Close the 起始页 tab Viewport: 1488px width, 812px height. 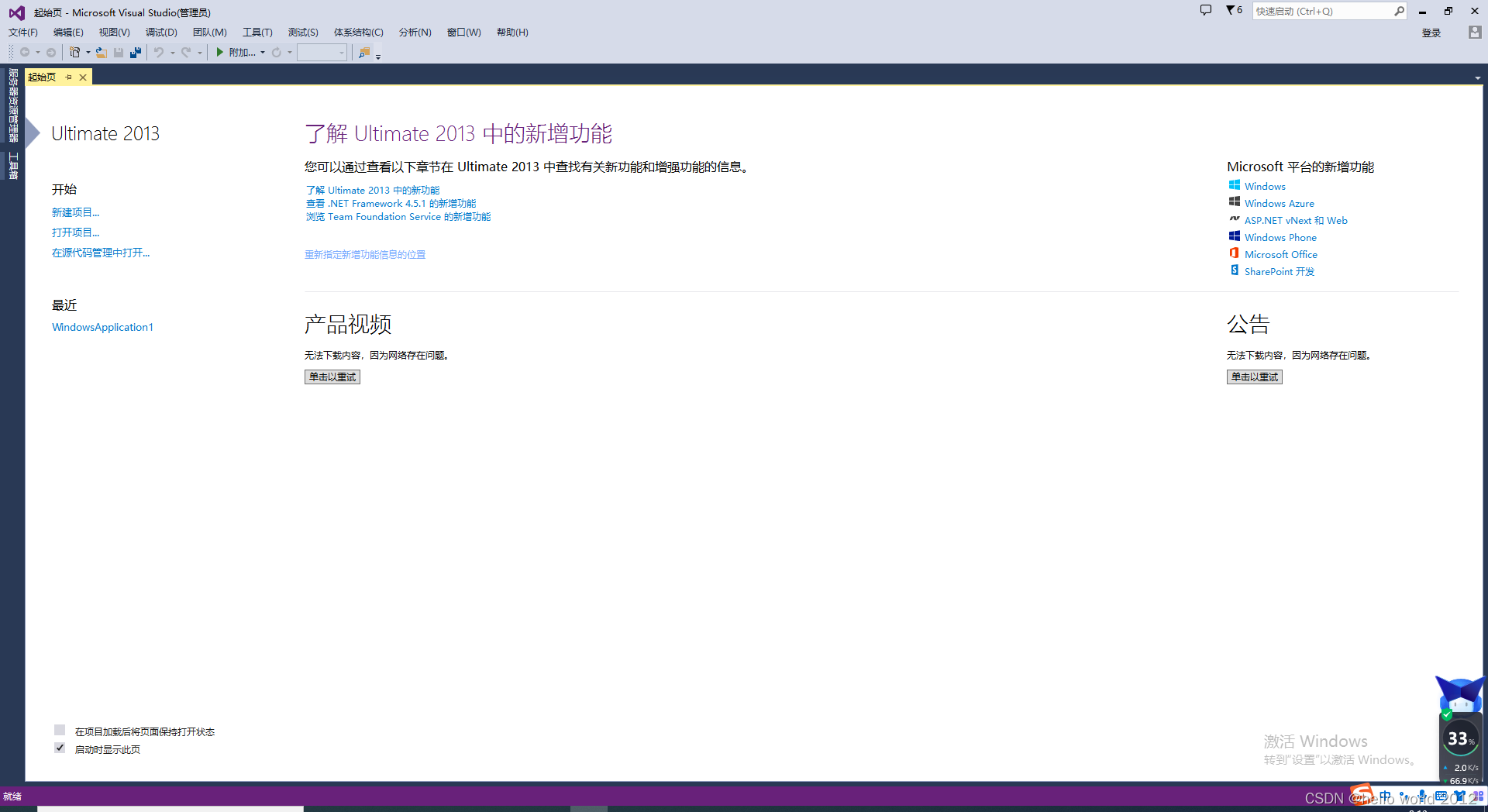point(83,77)
